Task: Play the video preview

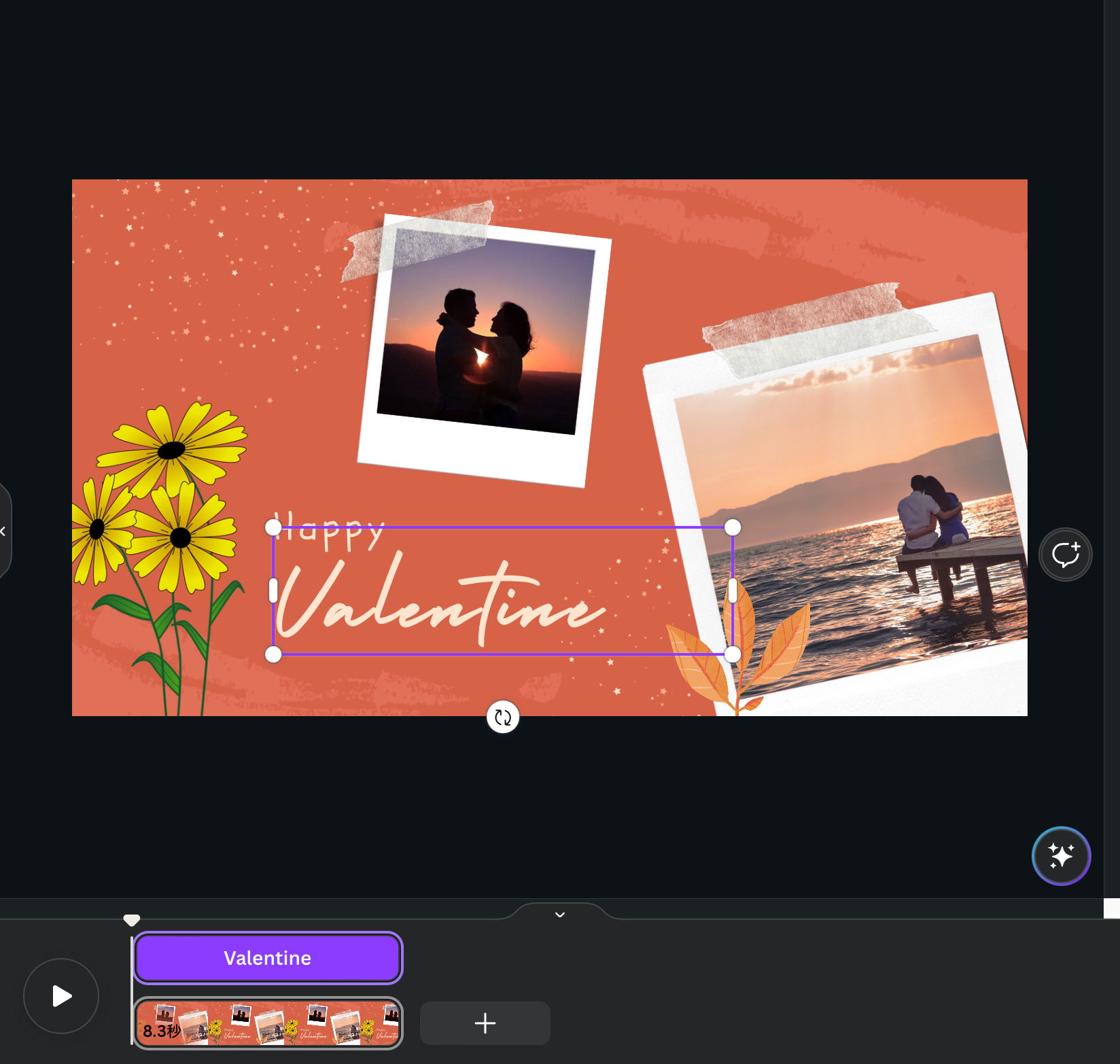Action: click(x=61, y=996)
